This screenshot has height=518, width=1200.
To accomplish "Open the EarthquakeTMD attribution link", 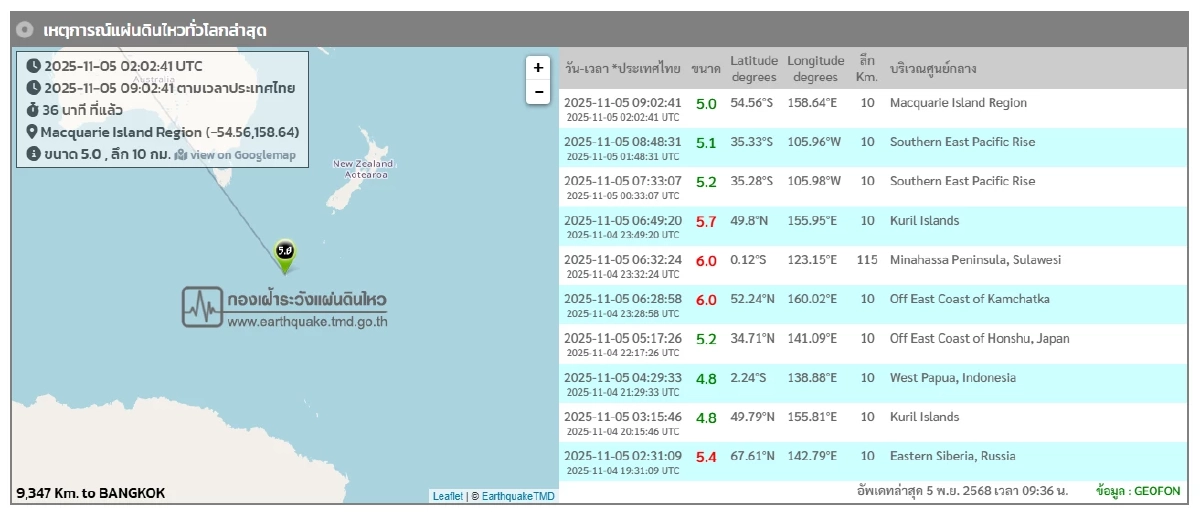I will (518, 496).
